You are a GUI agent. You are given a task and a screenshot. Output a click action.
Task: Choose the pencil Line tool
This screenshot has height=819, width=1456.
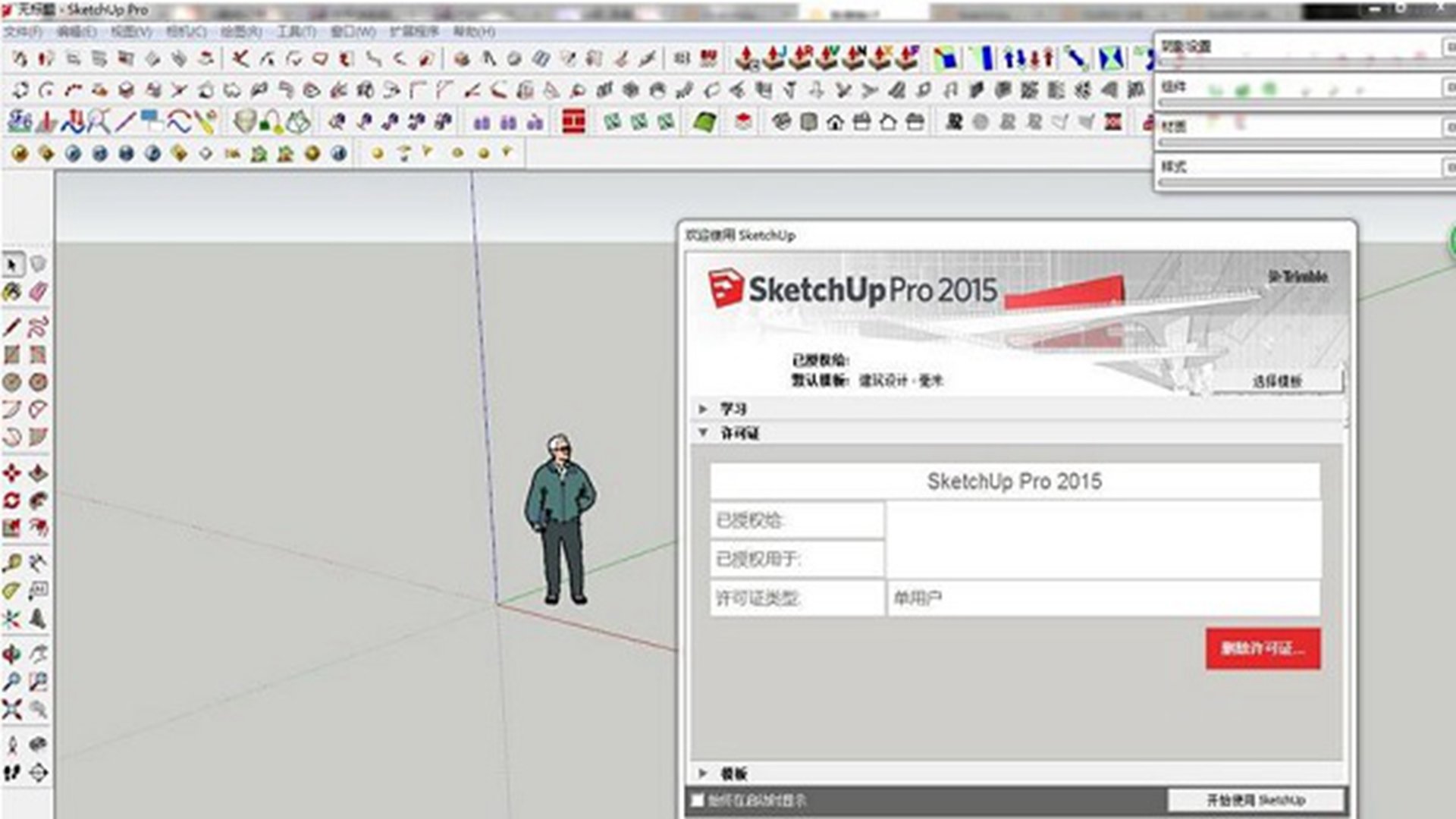click(x=11, y=328)
